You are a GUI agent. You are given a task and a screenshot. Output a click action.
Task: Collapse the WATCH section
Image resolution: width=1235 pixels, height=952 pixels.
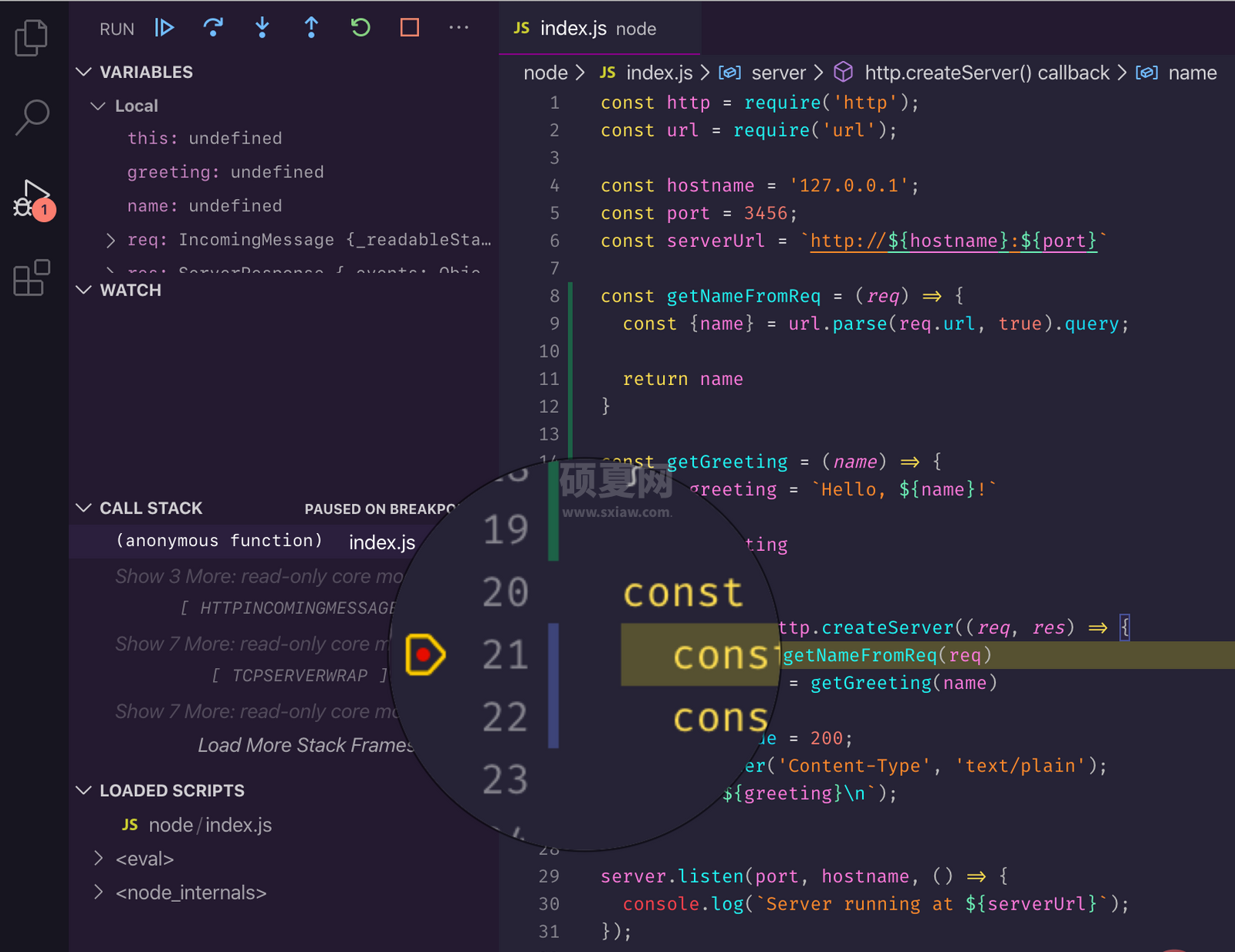tap(83, 290)
